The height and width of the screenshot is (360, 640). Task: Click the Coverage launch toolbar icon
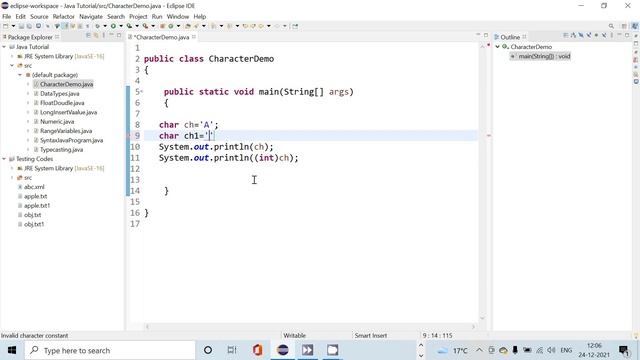coord(129,26)
